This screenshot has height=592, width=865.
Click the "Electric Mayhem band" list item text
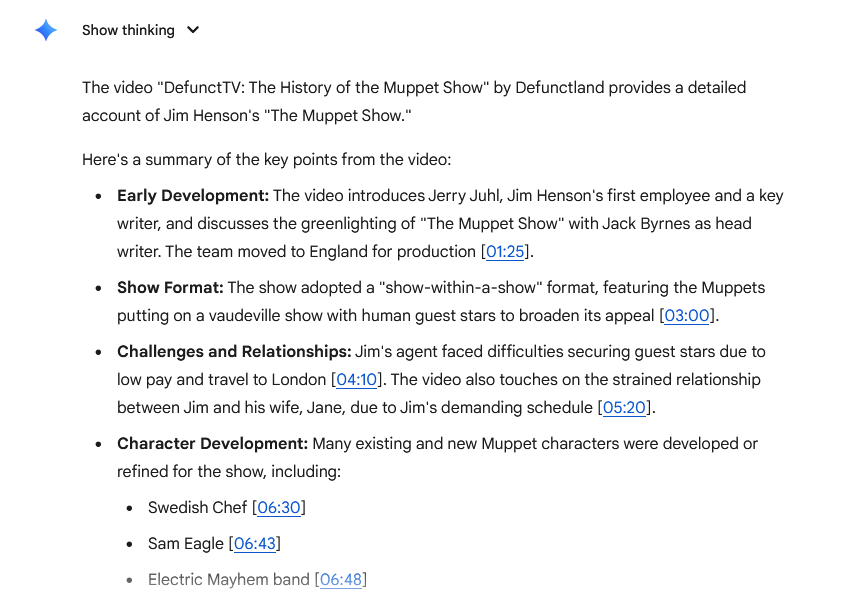pos(228,580)
